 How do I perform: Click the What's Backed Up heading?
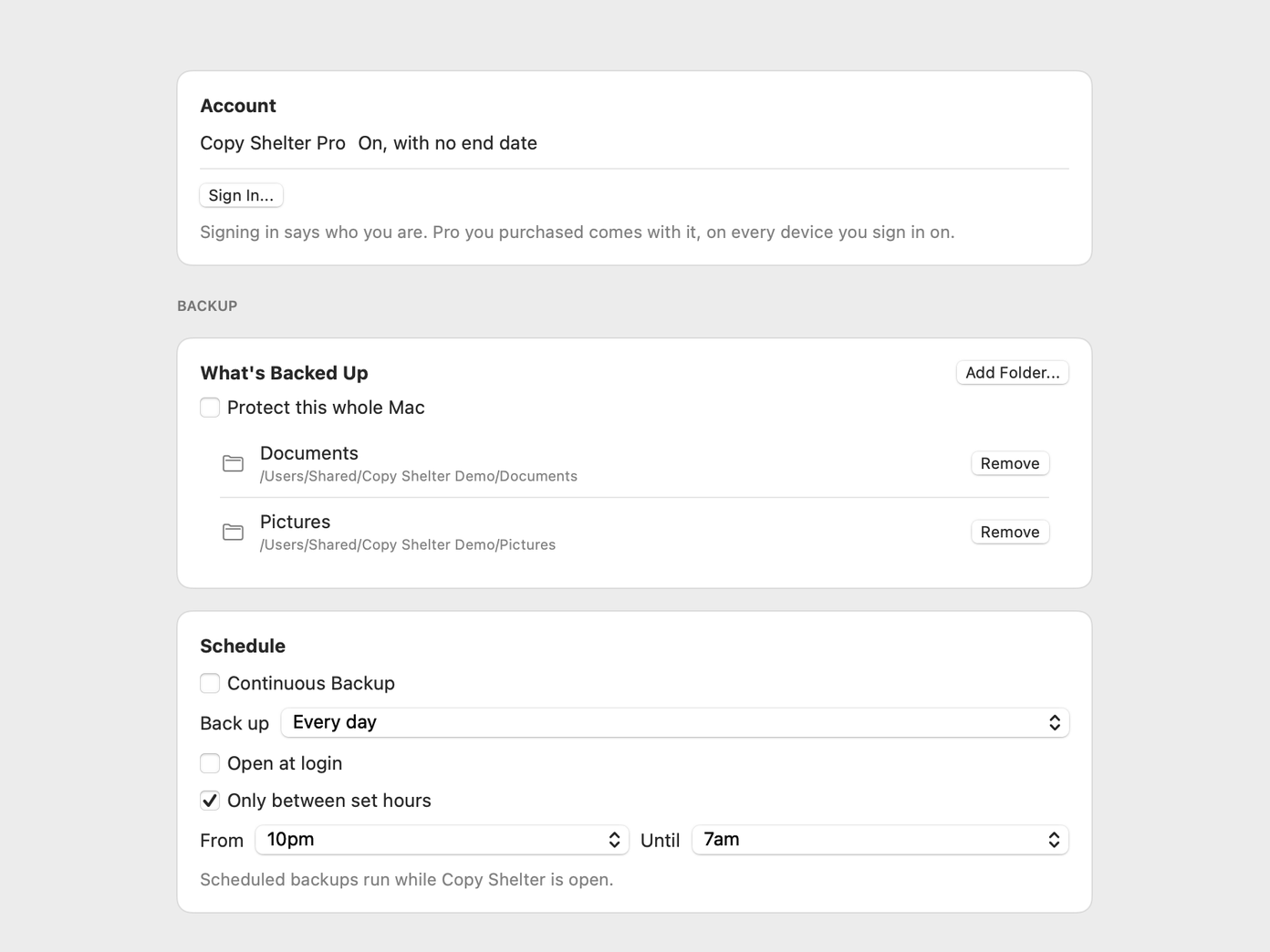pyautogui.click(x=285, y=373)
